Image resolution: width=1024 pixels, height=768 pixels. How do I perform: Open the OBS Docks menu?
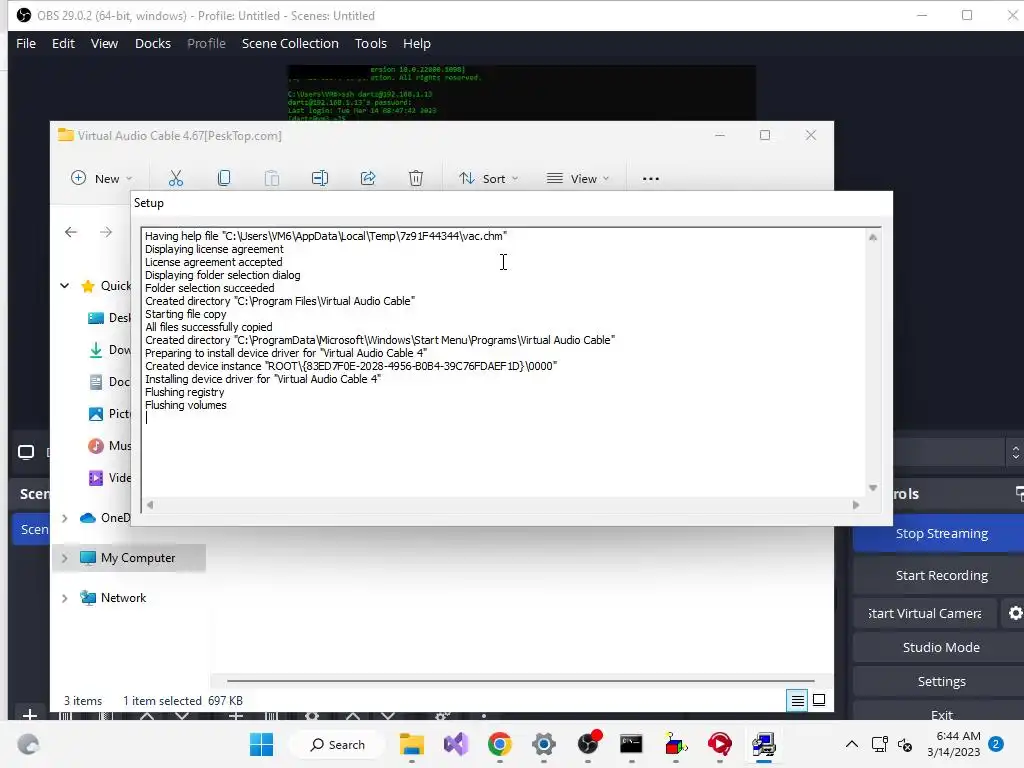[153, 44]
